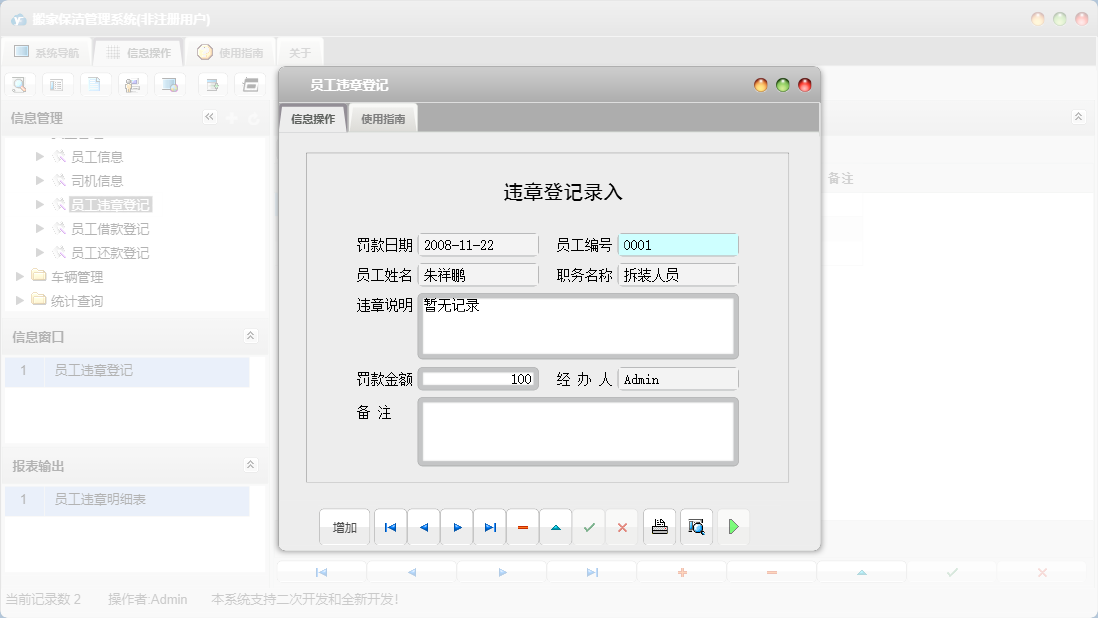Go to the next record using the right arrow icon
This screenshot has height=618, width=1098.
click(457, 527)
